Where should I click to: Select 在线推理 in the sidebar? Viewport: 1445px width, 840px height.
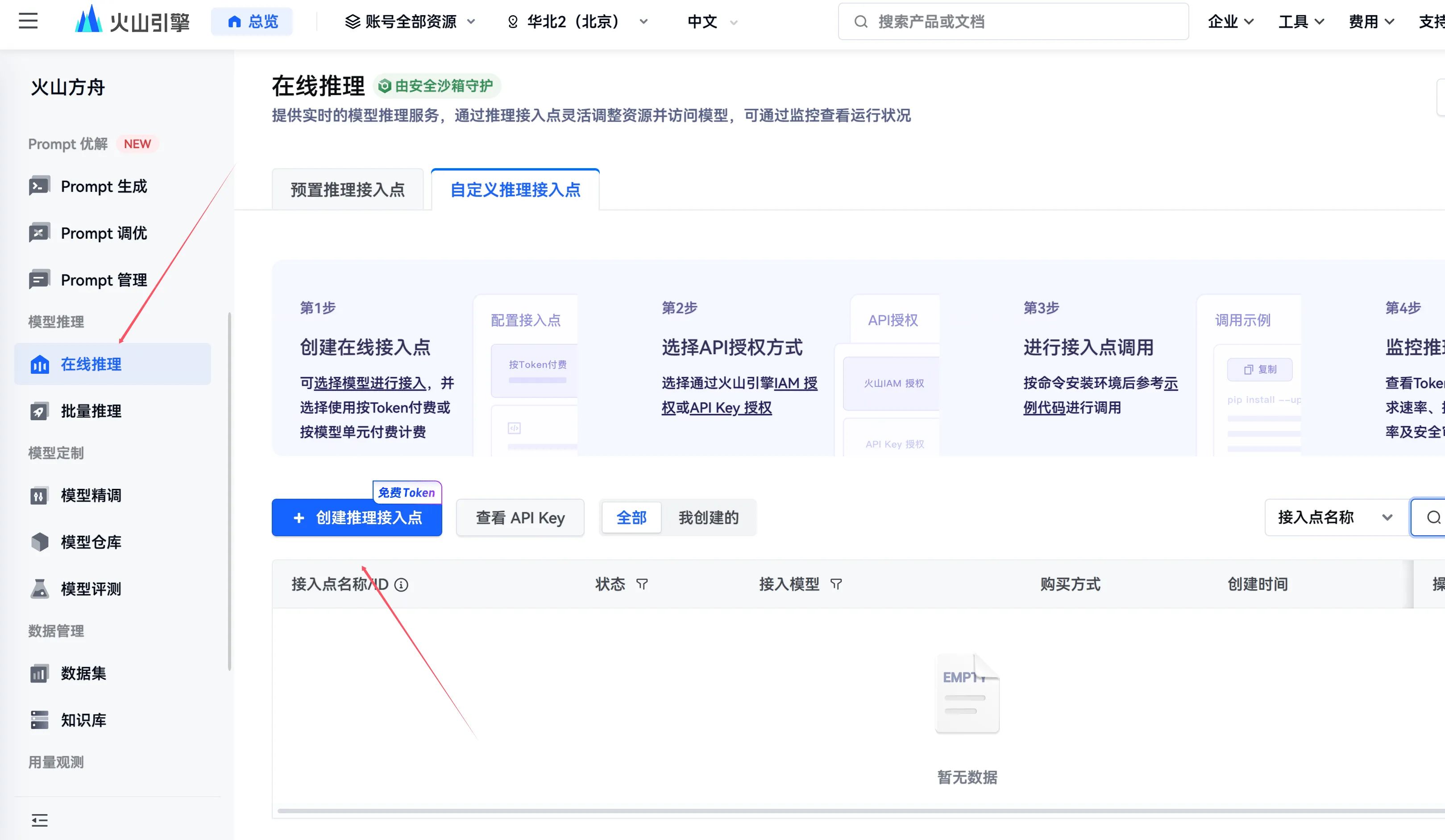[x=112, y=364]
